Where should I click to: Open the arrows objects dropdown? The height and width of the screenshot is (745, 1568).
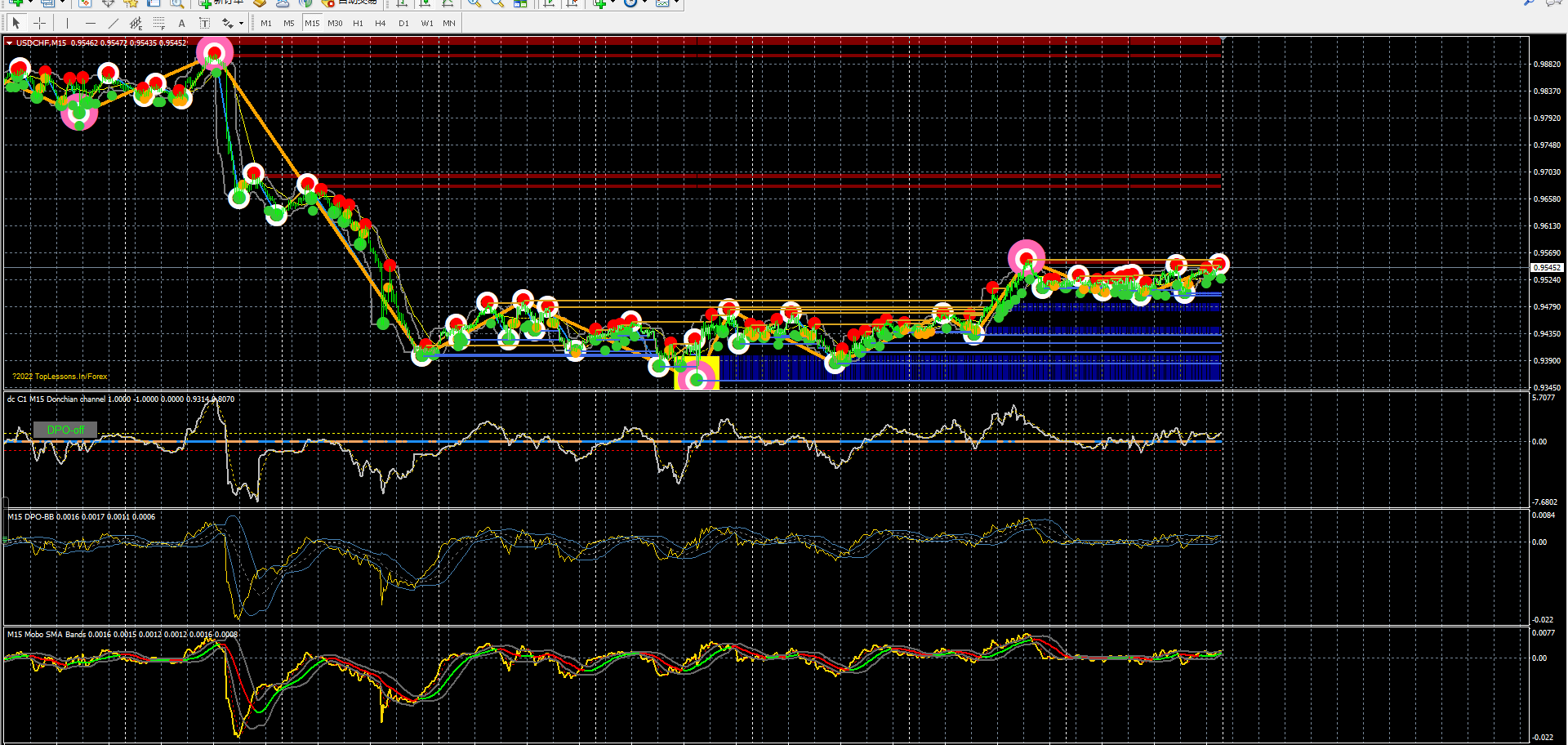coord(241,23)
